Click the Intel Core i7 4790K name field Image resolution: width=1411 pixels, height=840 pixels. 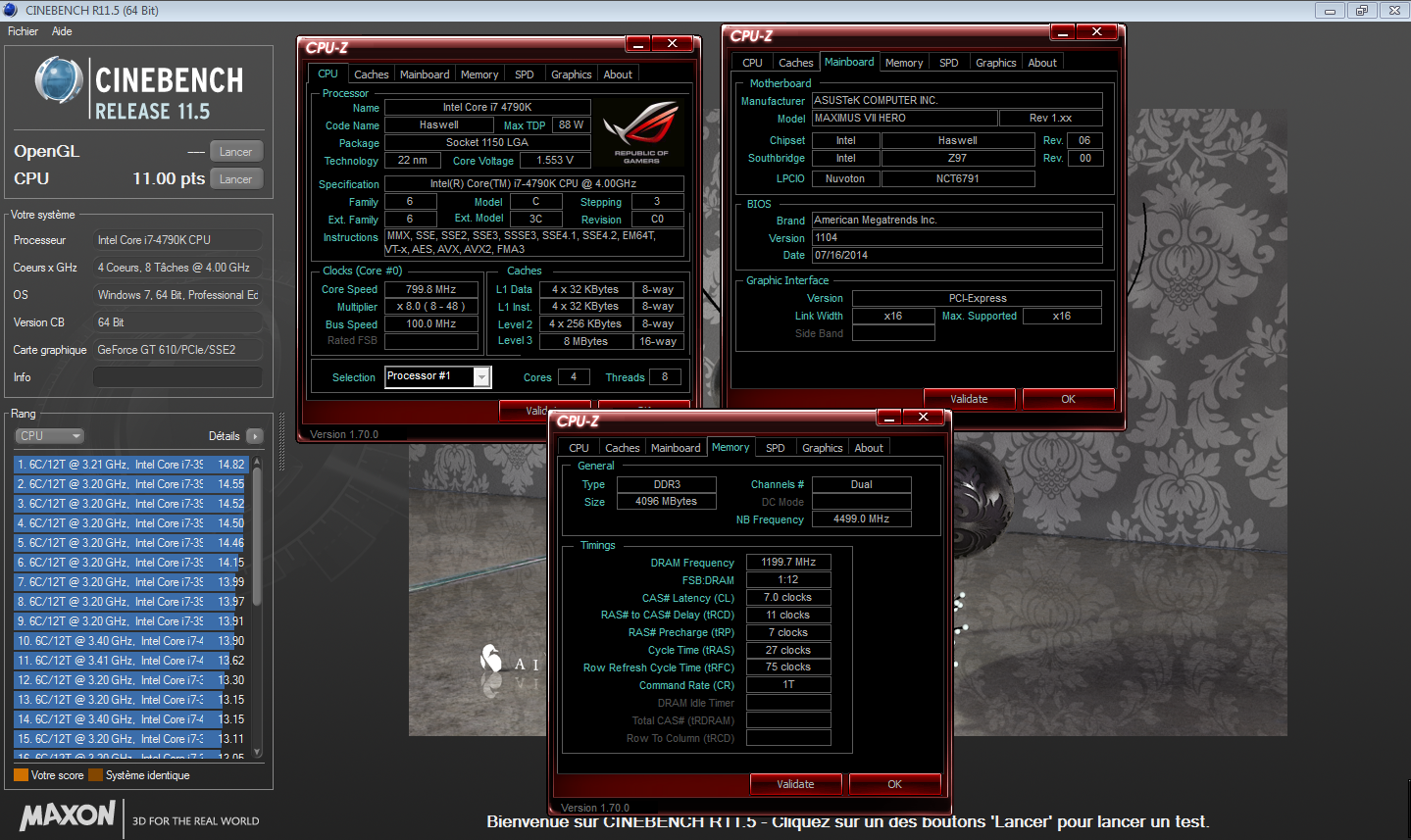tap(487, 108)
